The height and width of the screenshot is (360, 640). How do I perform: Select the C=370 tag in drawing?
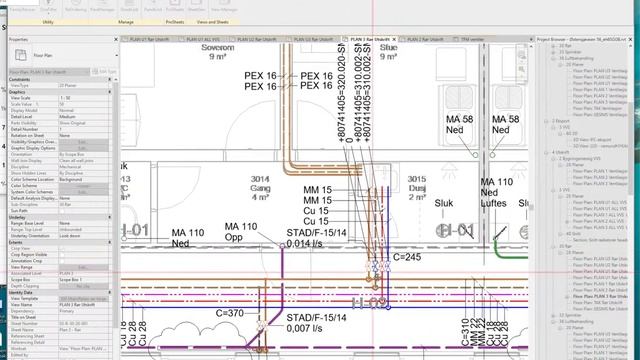230,313
